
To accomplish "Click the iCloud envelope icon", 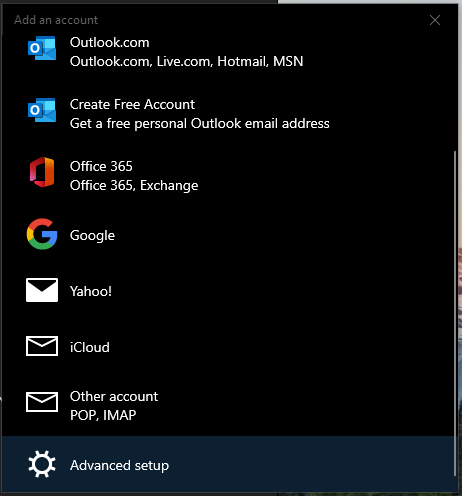I will [42, 346].
